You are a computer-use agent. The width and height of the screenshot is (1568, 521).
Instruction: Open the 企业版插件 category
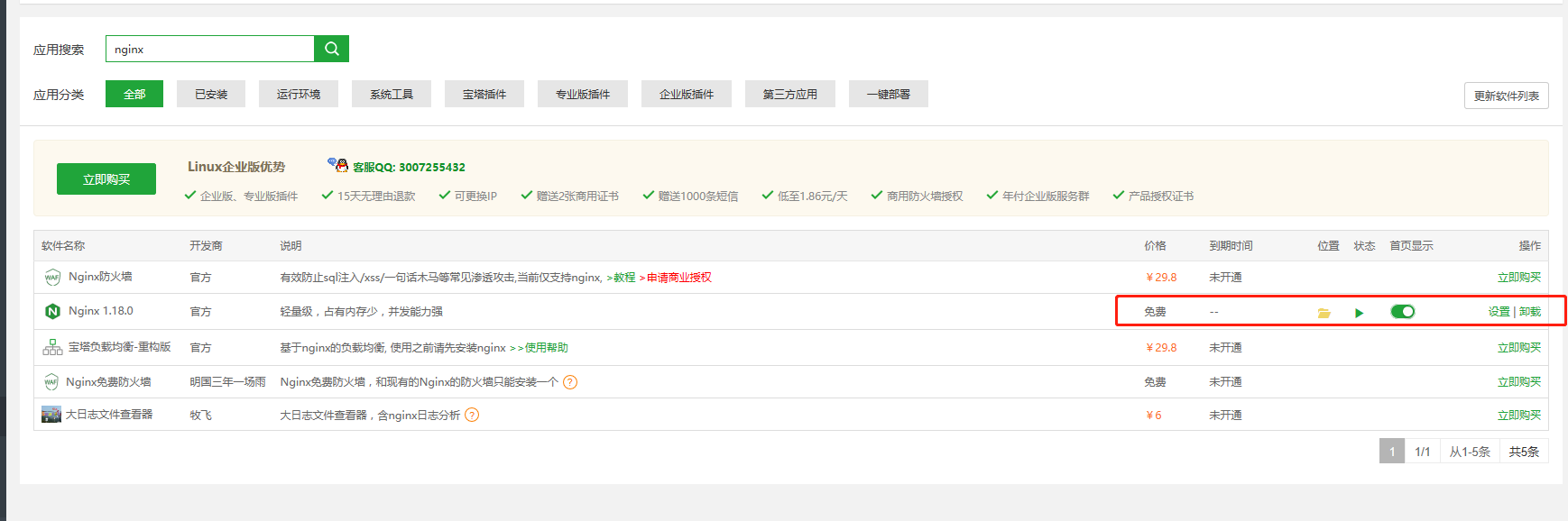(x=687, y=94)
